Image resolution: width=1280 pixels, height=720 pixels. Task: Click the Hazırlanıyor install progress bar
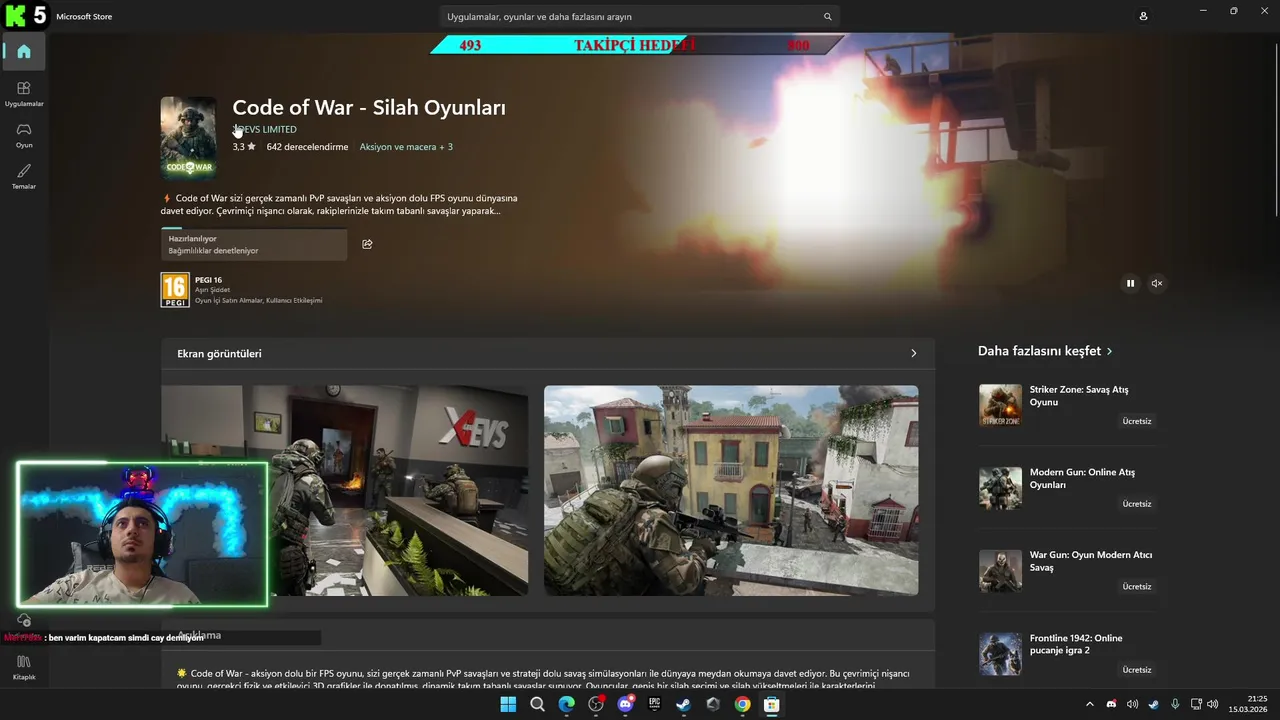tap(254, 245)
